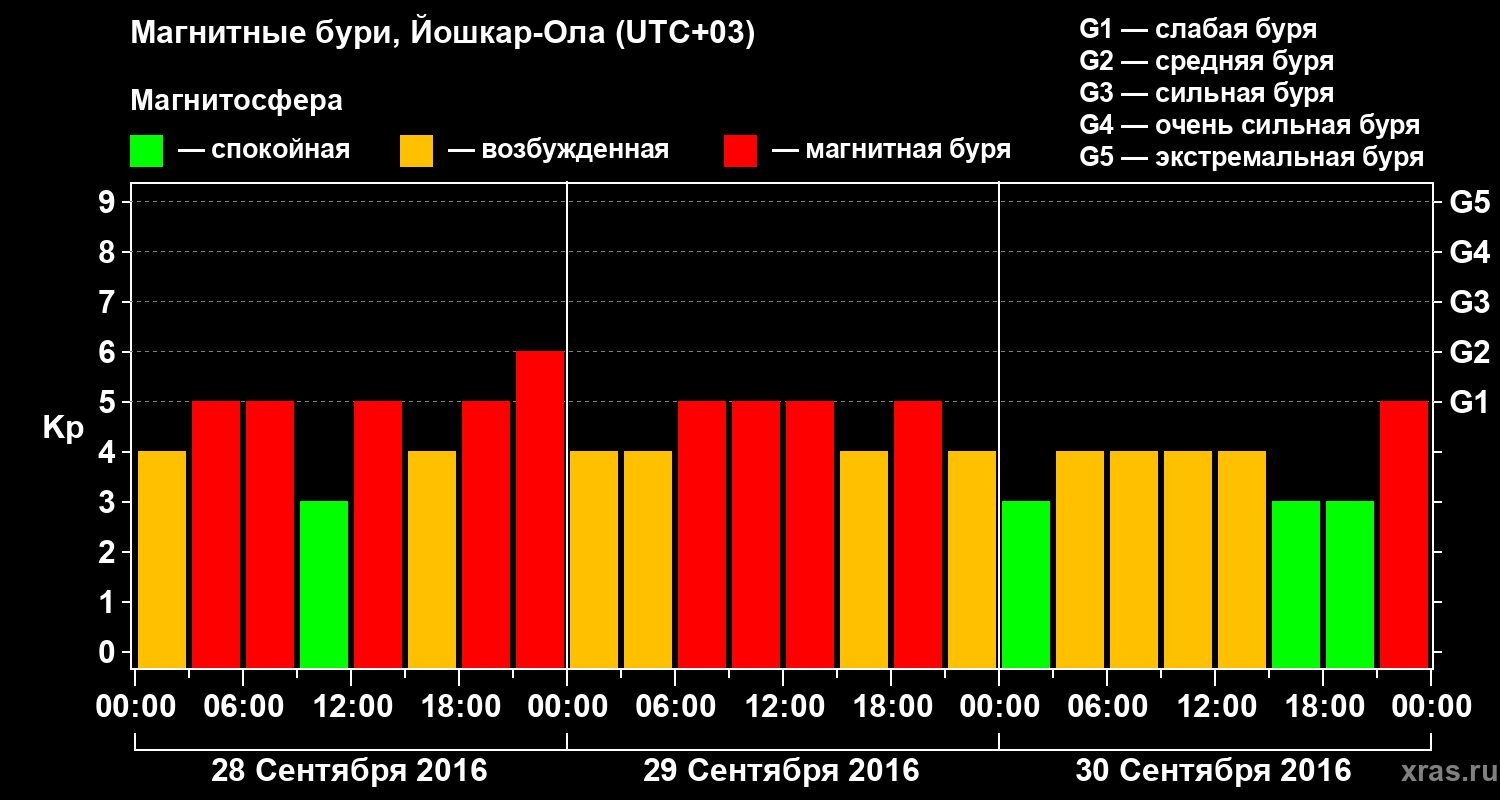Image resolution: width=1500 pixels, height=800 pixels.
Task: Click the '06:00' tick label of 30 September
Action: 1107,706
